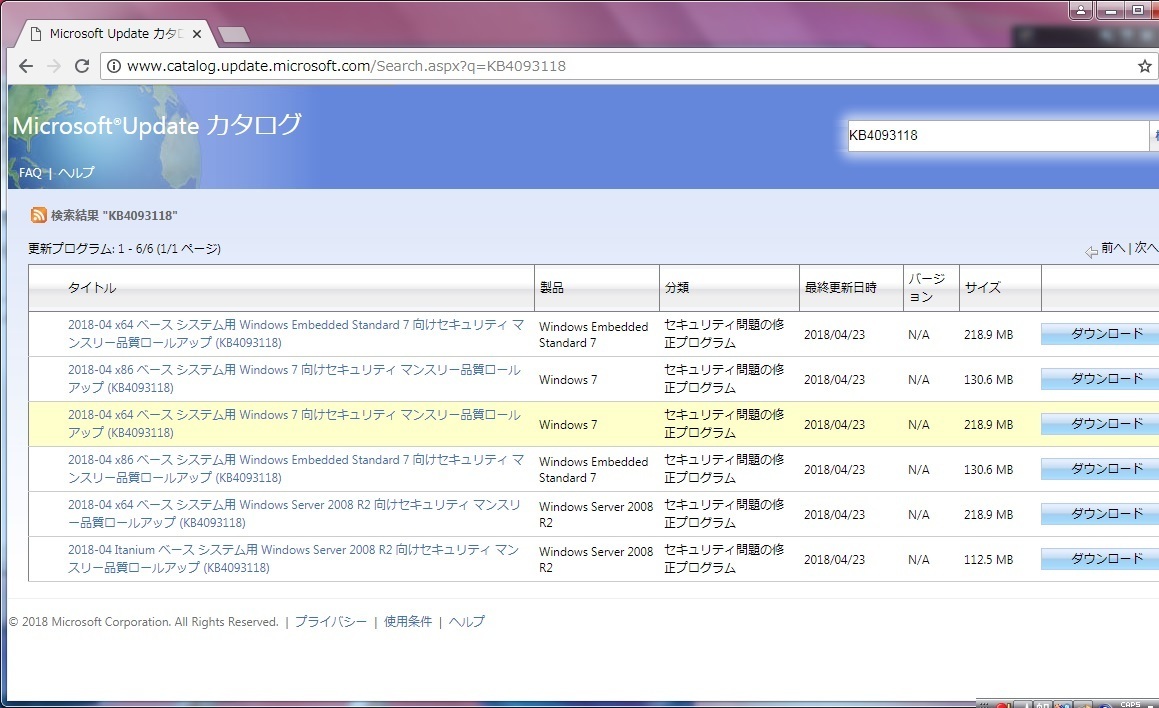Switch to the Microsoft Update カタログ tab
1159x708 pixels.
click(x=110, y=32)
